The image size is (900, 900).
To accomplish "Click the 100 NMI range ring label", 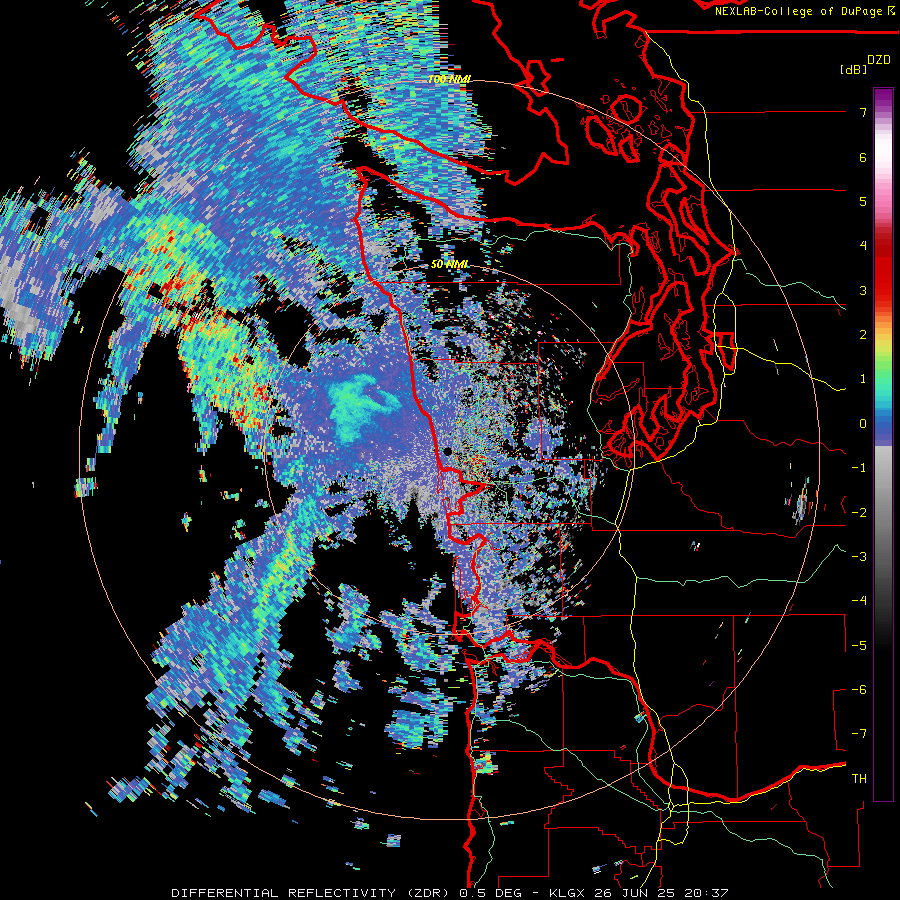I will [x=450, y=79].
